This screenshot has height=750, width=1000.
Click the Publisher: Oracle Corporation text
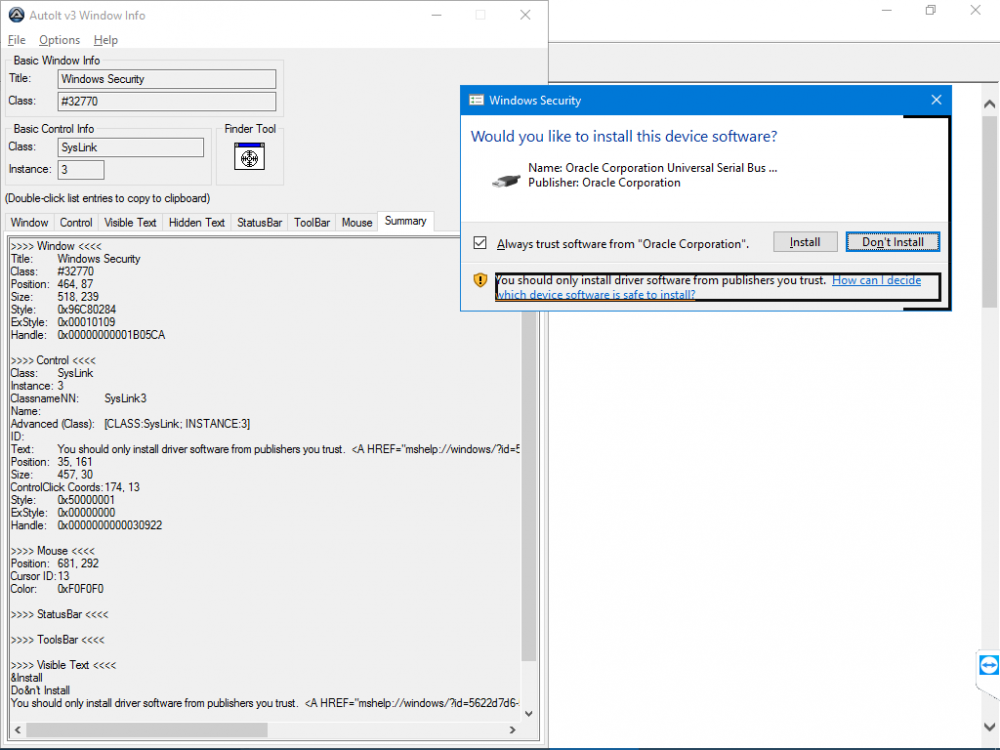point(604,183)
